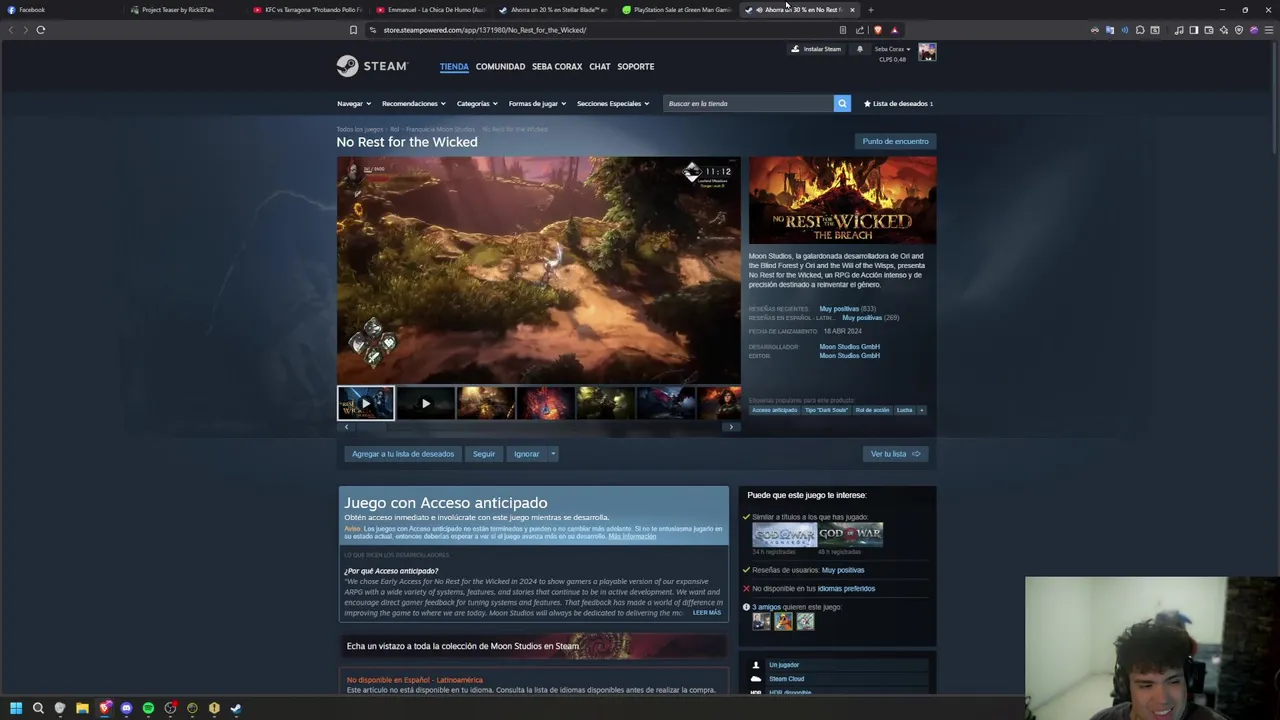Click recent reviews Muy positivas (833)
The height and width of the screenshot is (720, 1280).
pos(847,309)
